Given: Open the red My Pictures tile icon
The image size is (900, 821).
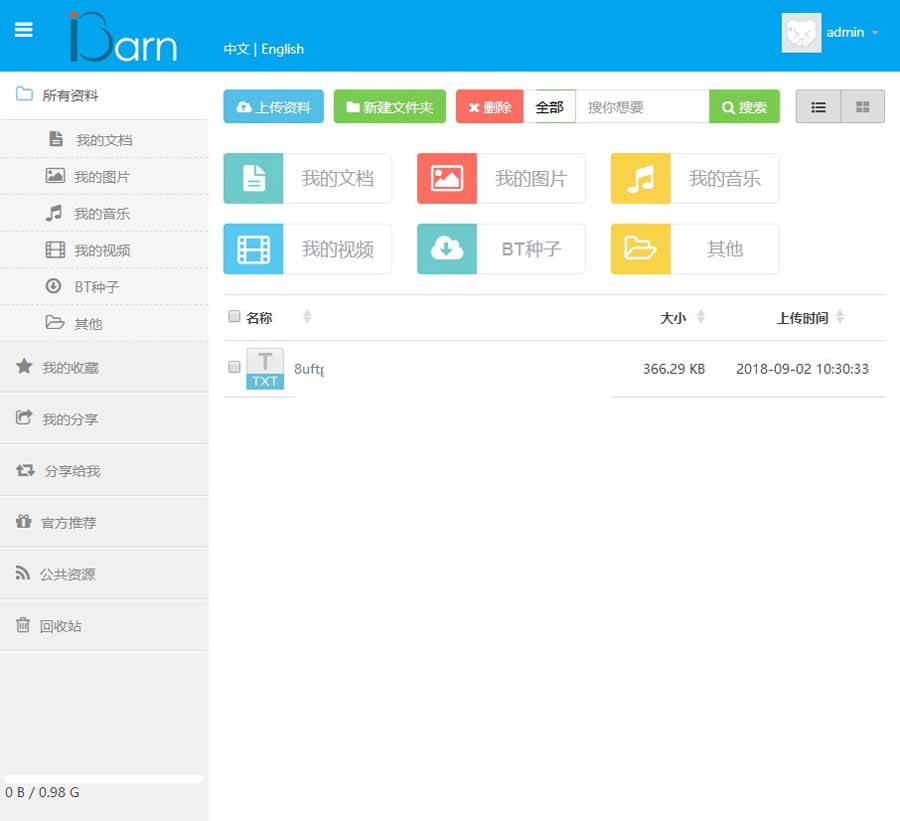Looking at the screenshot, I should (x=446, y=178).
